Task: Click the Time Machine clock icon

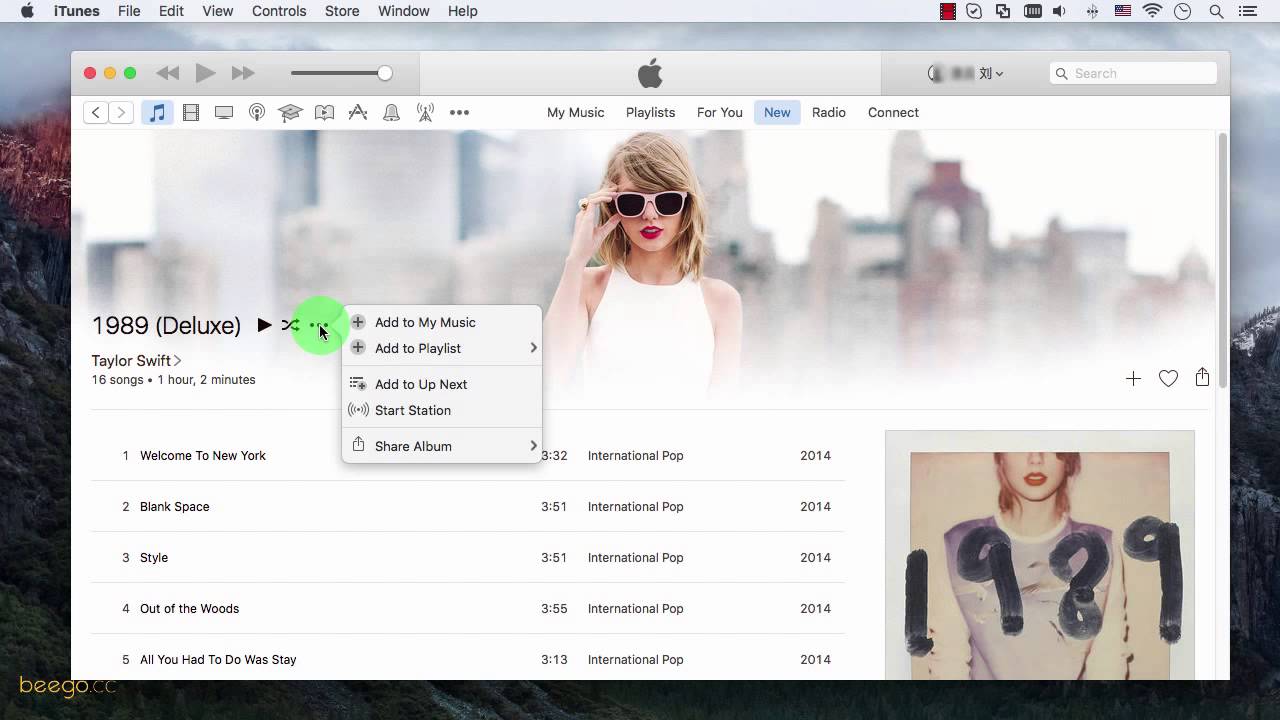Action: (1183, 11)
